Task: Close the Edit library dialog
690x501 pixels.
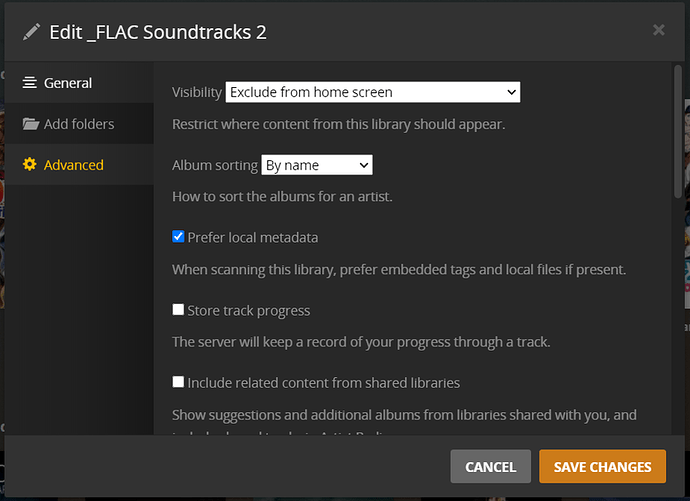Action: tap(658, 30)
